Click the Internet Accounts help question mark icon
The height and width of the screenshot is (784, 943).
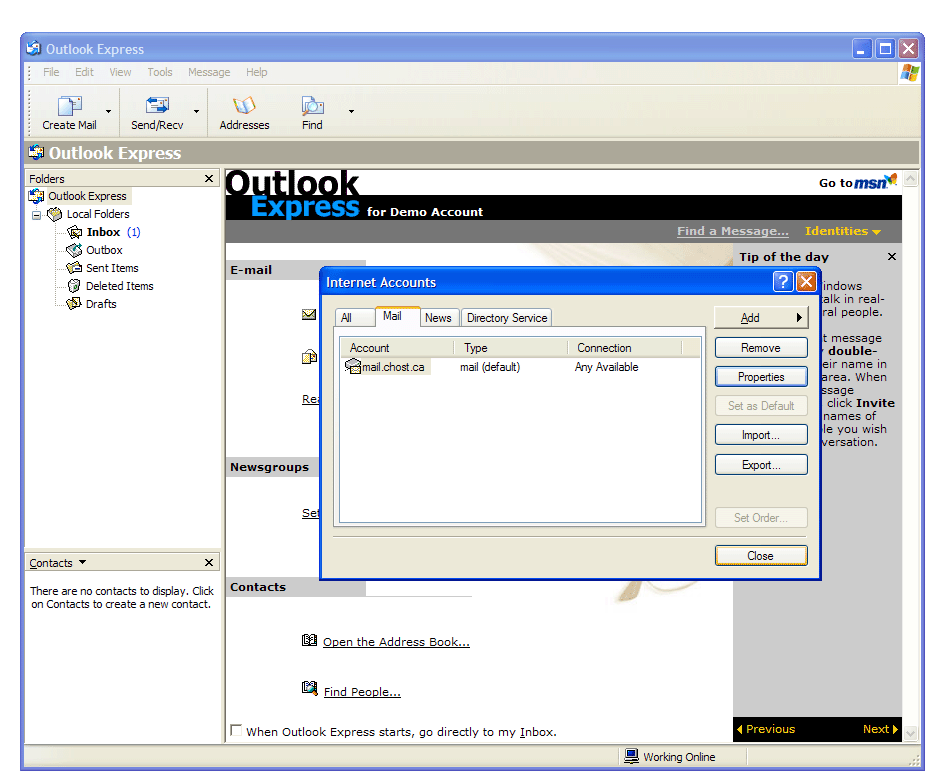[x=782, y=281]
